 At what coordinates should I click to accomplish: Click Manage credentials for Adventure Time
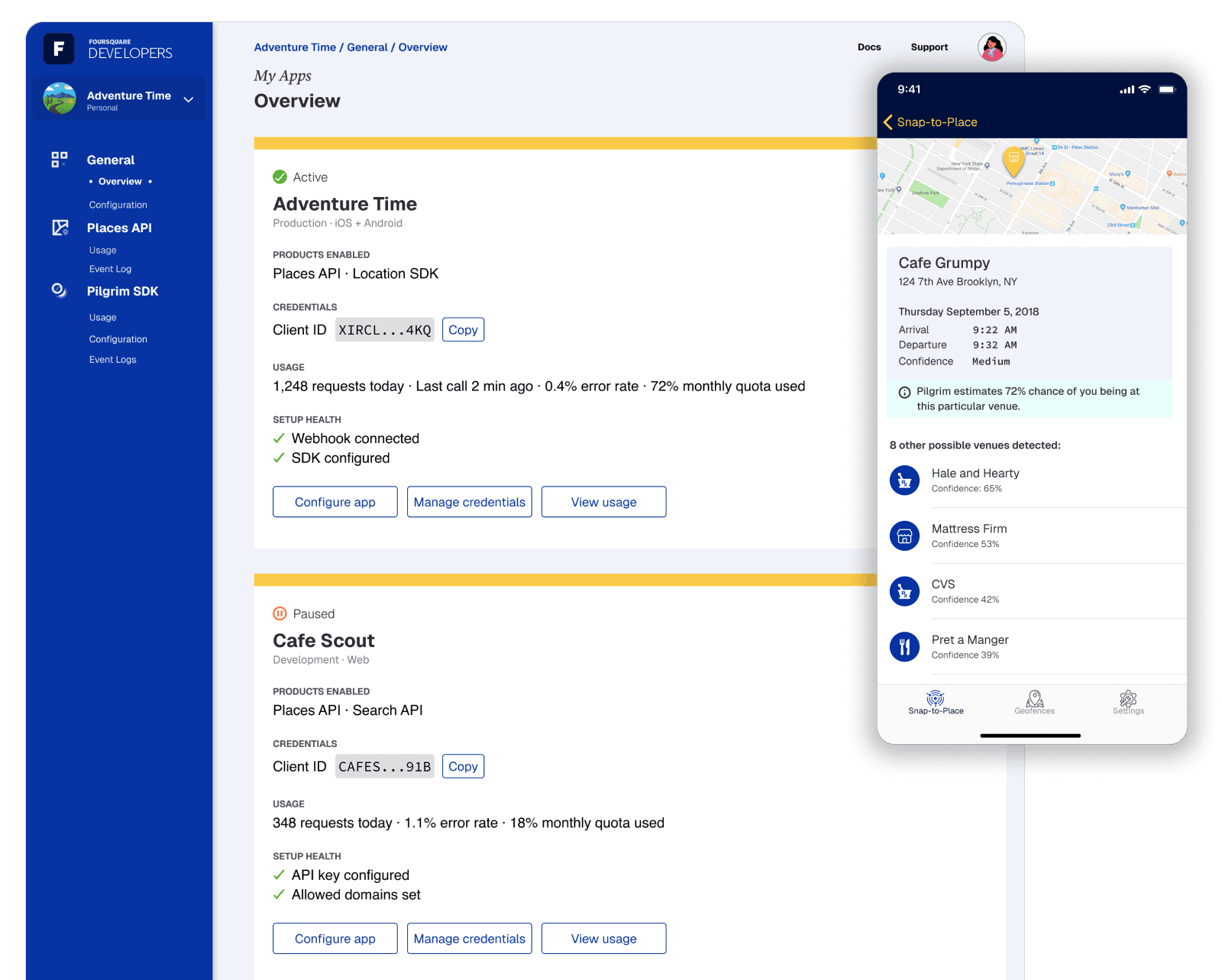470,502
